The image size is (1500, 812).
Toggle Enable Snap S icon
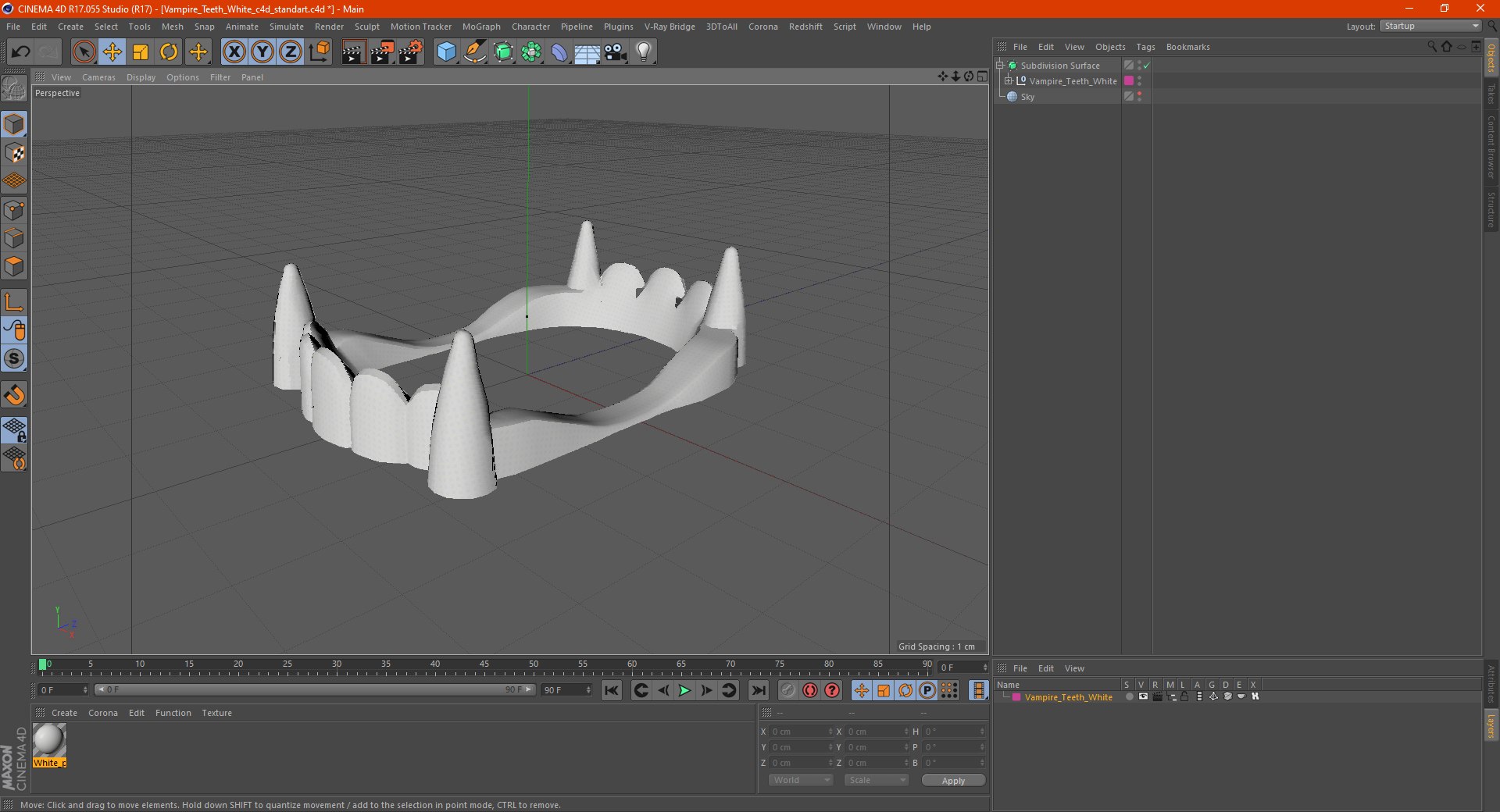click(x=14, y=358)
